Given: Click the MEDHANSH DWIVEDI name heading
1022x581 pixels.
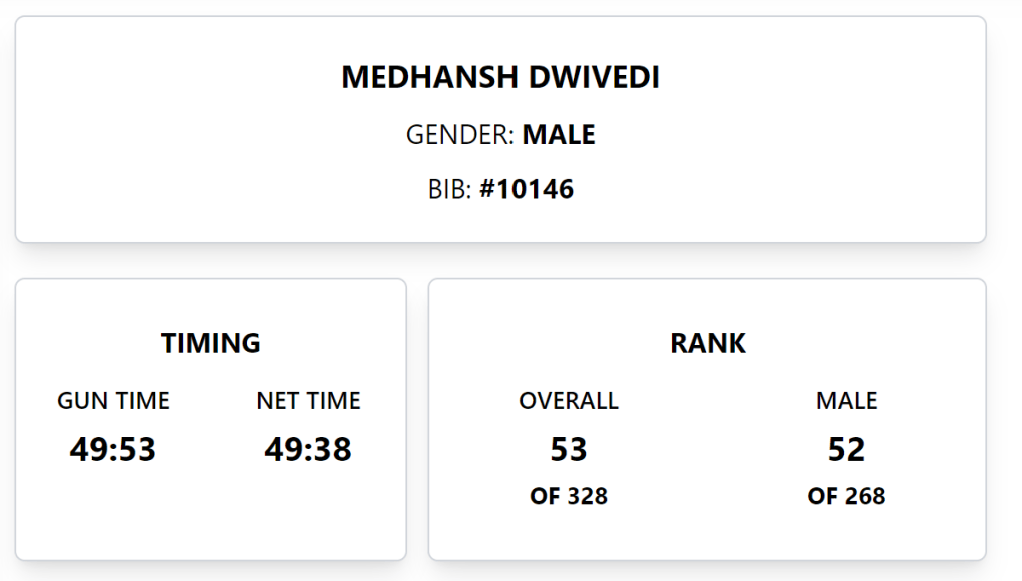Looking at the screenshot, I should tap(500, 78).
